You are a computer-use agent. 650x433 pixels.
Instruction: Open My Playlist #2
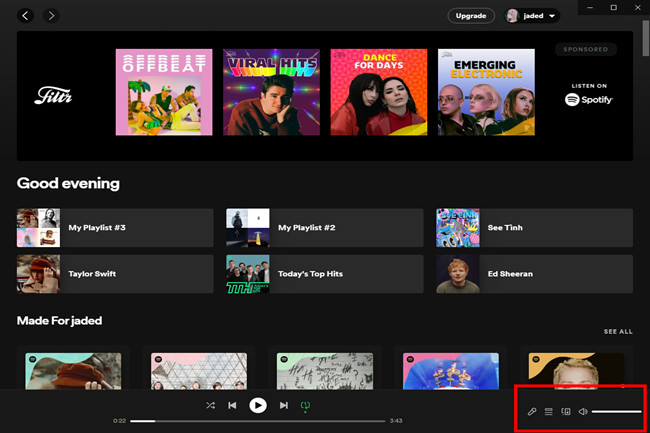pos(325,228)
